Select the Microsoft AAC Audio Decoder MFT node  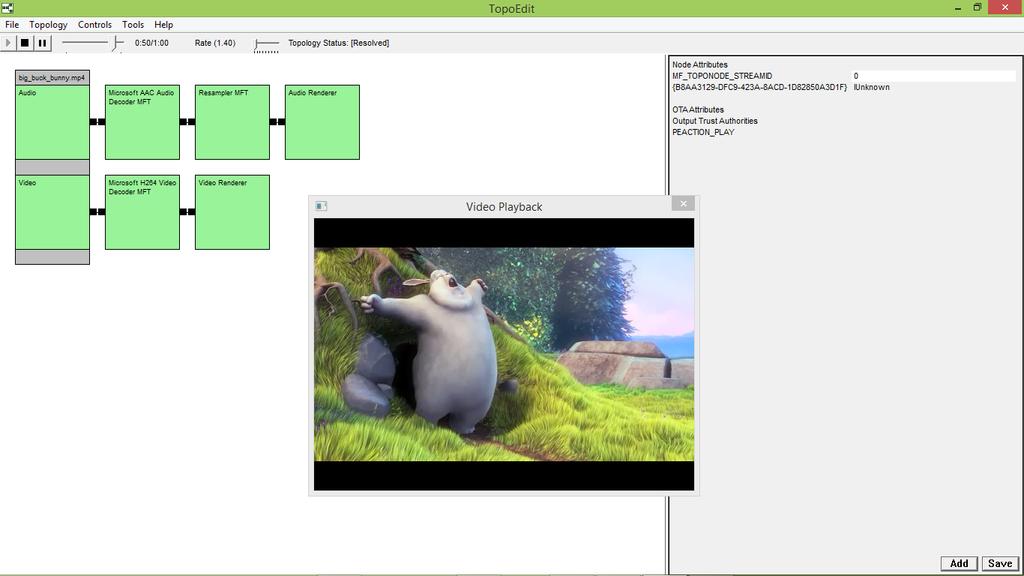point(142,122)
